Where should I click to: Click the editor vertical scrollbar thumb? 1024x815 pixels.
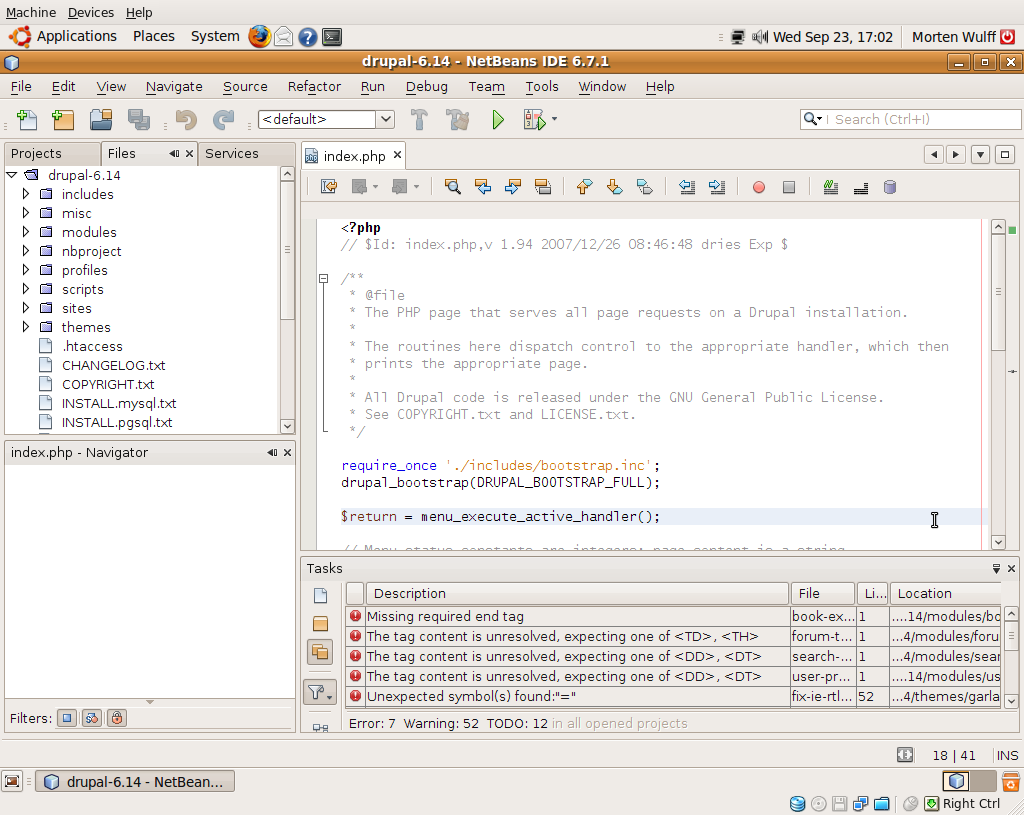coord(998,292)
